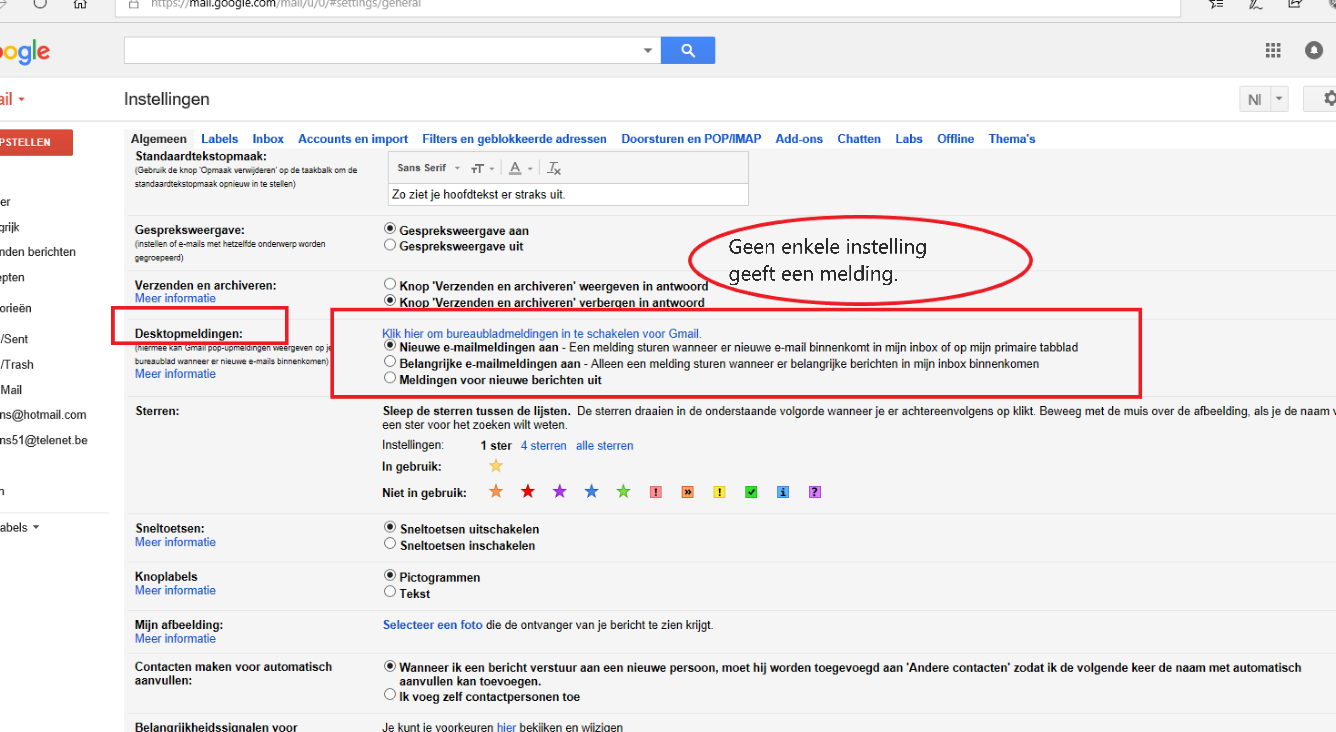
Task: Open the Google apps grid icon
Action: pyautogui.click(x=1273, y=50)
